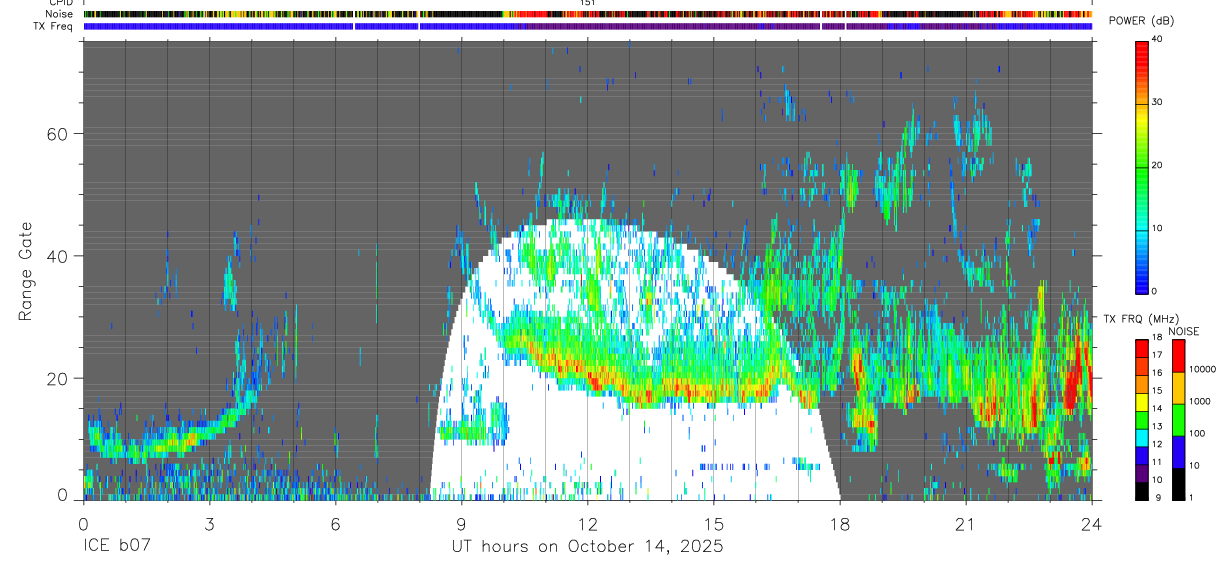Click the Noise status strip above the plot
The image size is (1228, 567).
point(588,14)
